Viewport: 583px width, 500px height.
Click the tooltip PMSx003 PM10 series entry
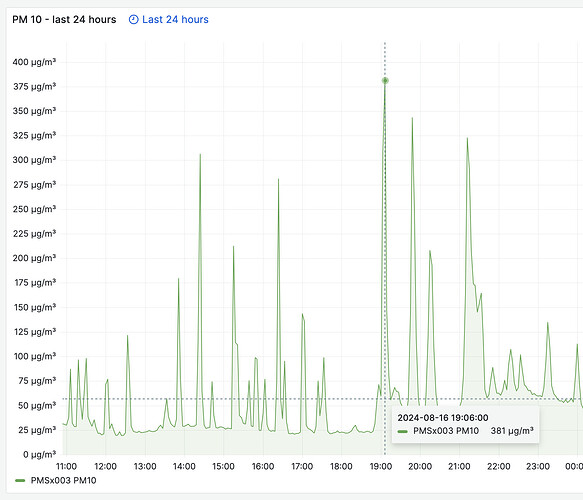coord(446,431)
